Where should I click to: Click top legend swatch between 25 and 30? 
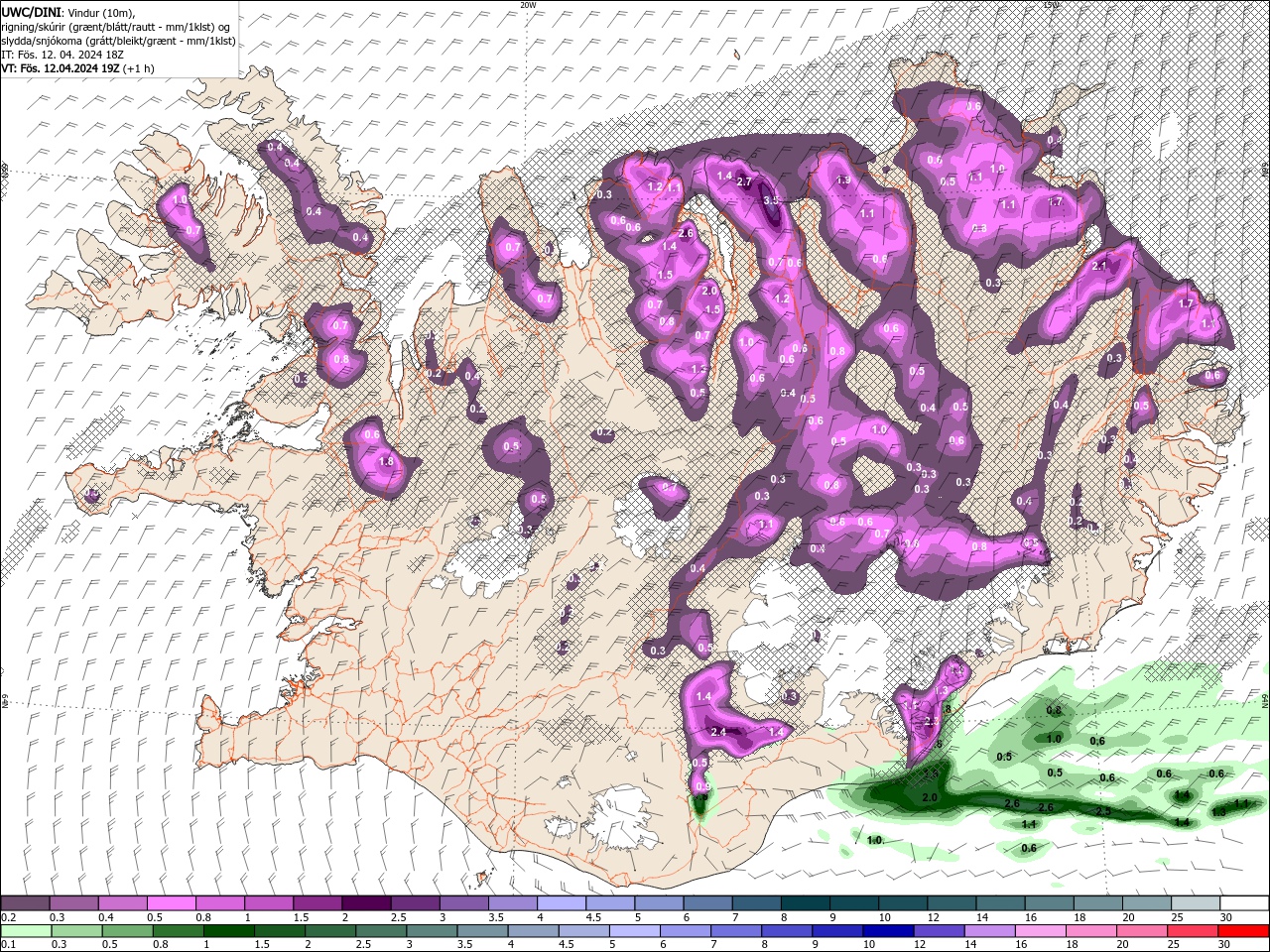tap(1196, 903)
